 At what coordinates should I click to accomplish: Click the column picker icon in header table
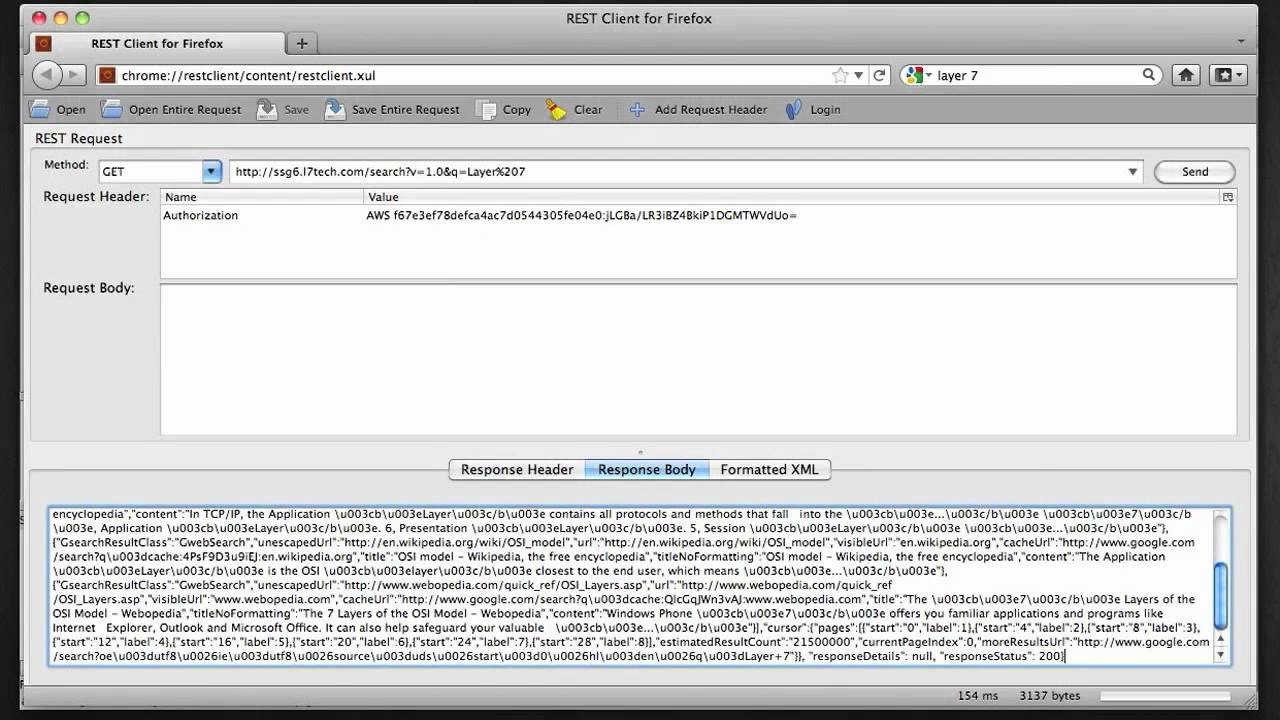point(1228,197)
